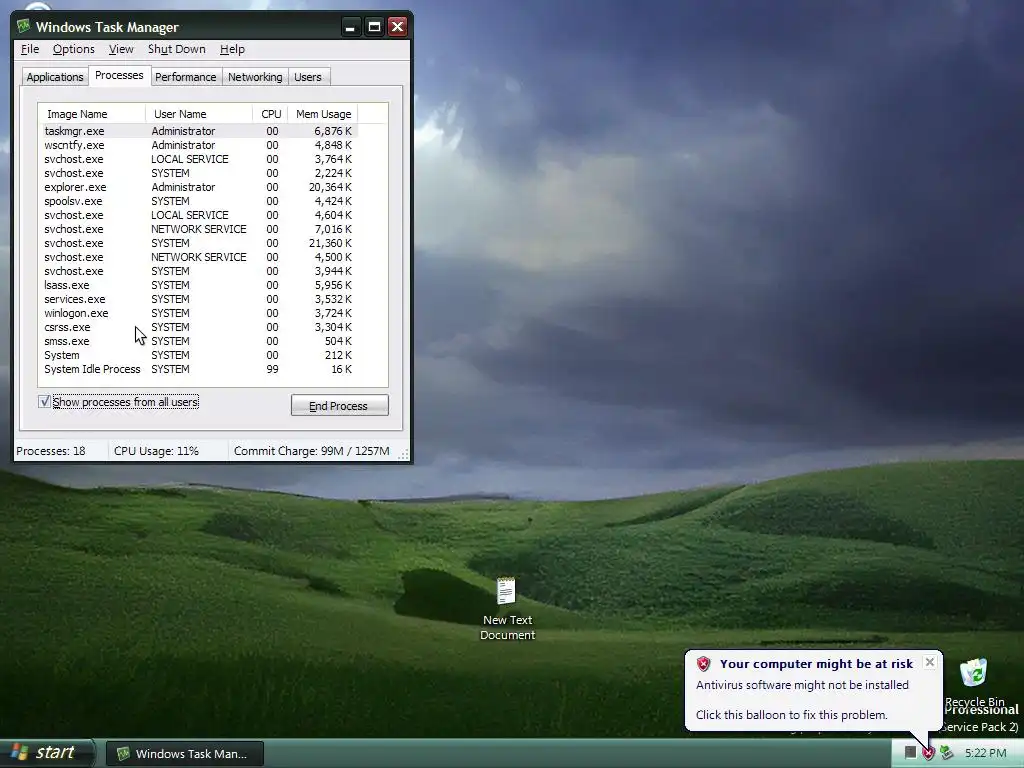Screen dimensions: 1024x768
Task: Select the Processes tab
Action: [119, 75]
